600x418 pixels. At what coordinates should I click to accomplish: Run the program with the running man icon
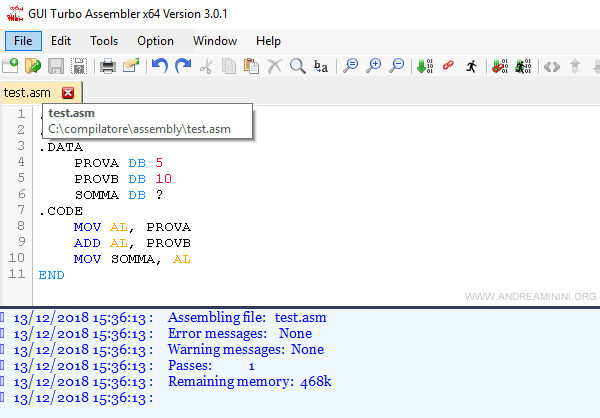pyautogui.click(x=472, y=66)
